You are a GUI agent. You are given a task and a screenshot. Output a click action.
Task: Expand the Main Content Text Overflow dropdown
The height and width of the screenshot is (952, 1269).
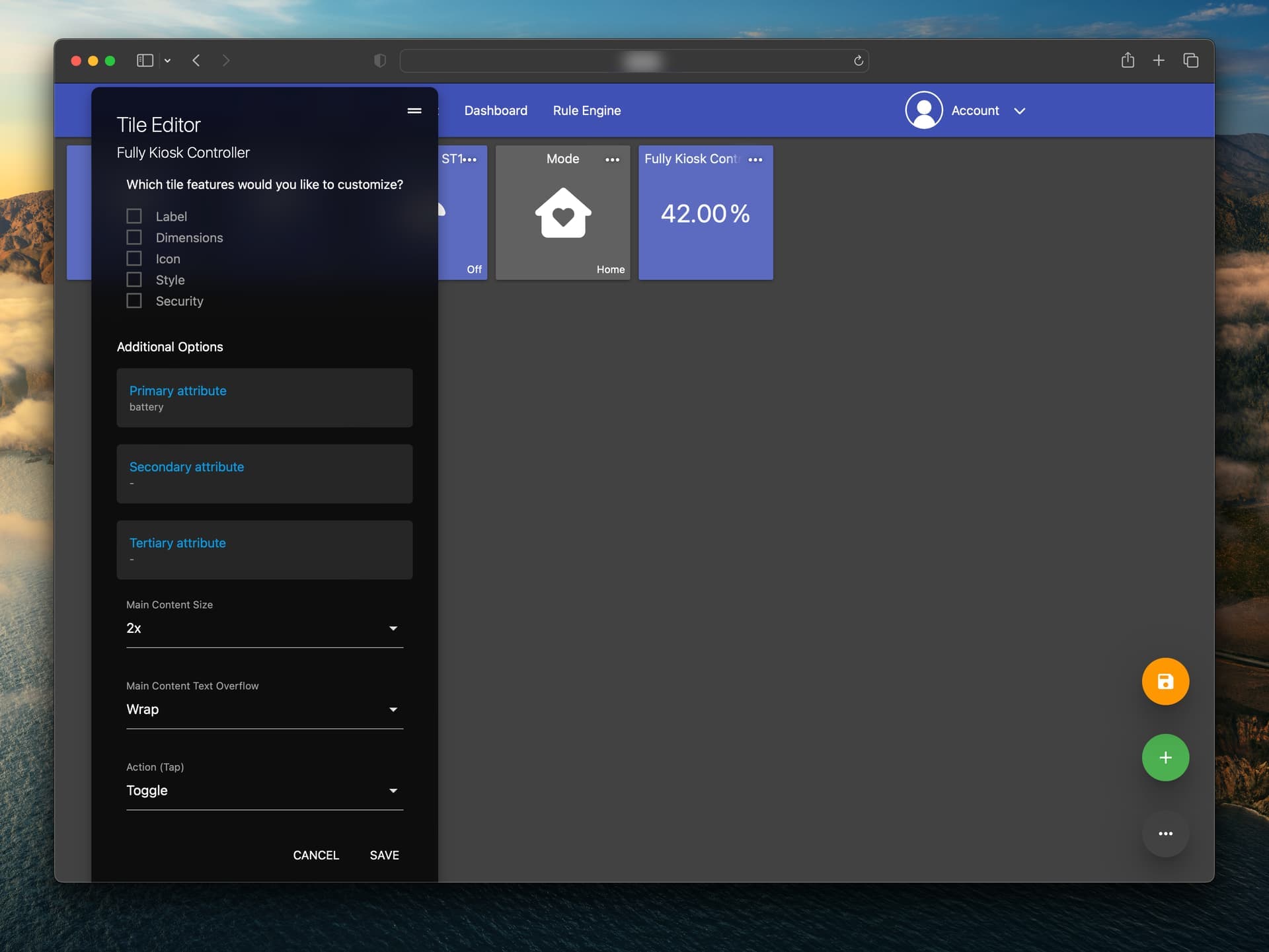(264, 710)
